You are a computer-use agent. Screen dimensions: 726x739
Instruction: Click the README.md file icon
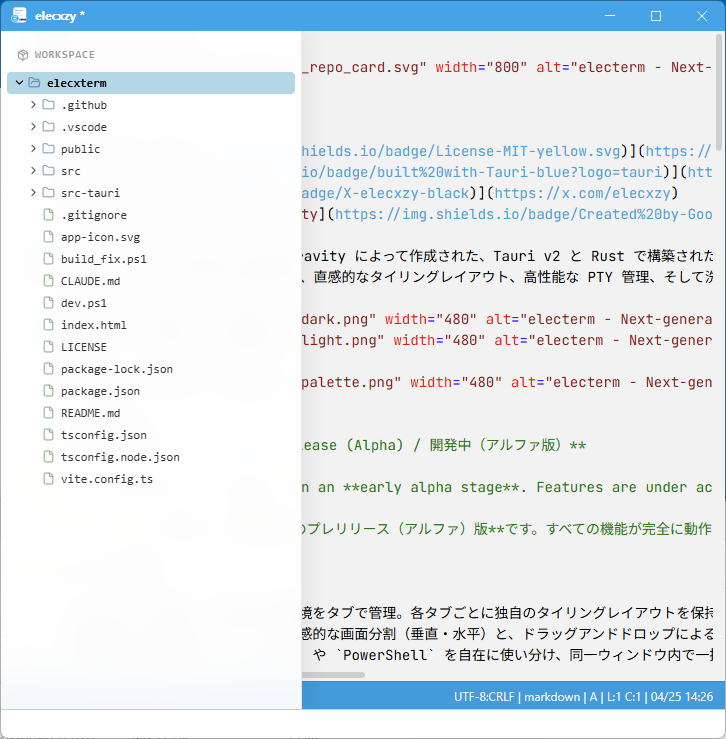(x=49, y=413)
